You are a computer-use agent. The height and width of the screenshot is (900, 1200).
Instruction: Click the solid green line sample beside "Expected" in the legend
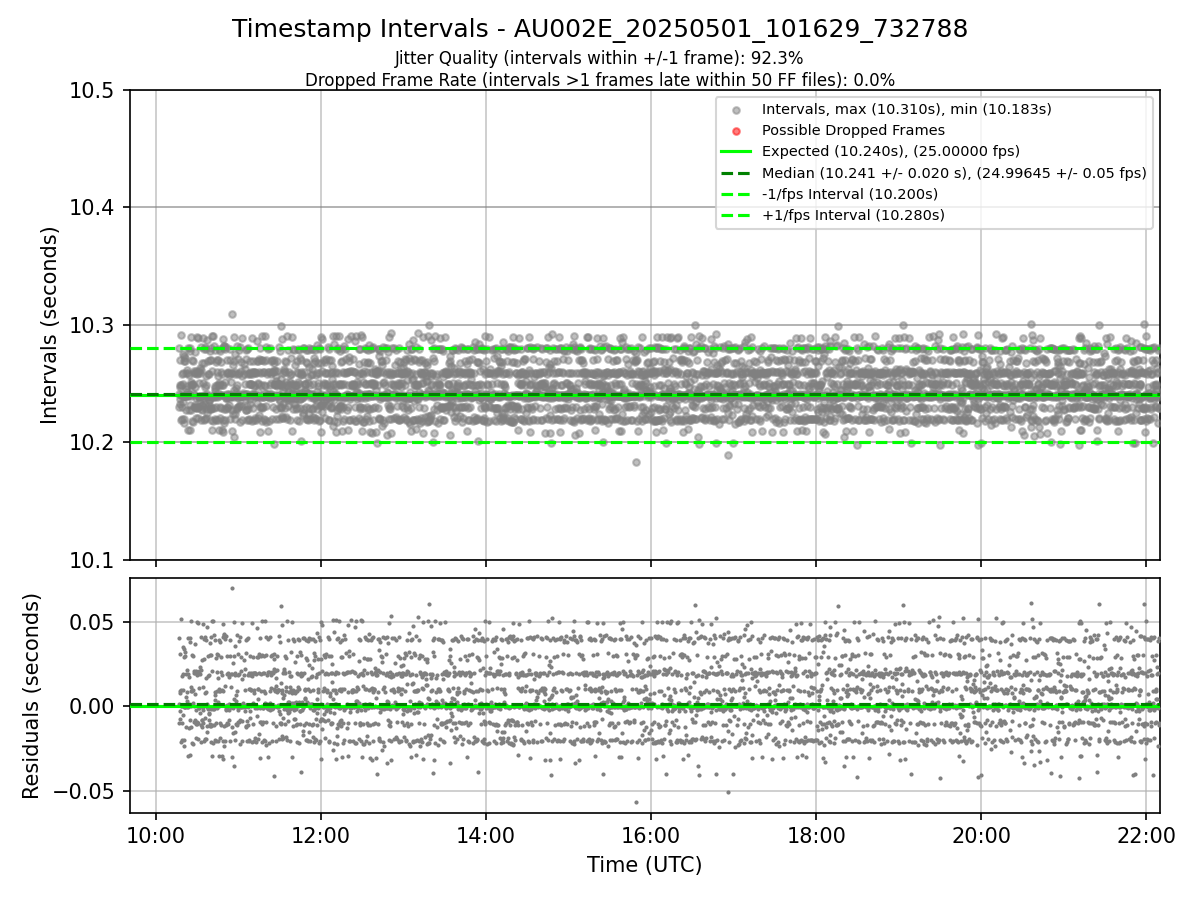736,152
